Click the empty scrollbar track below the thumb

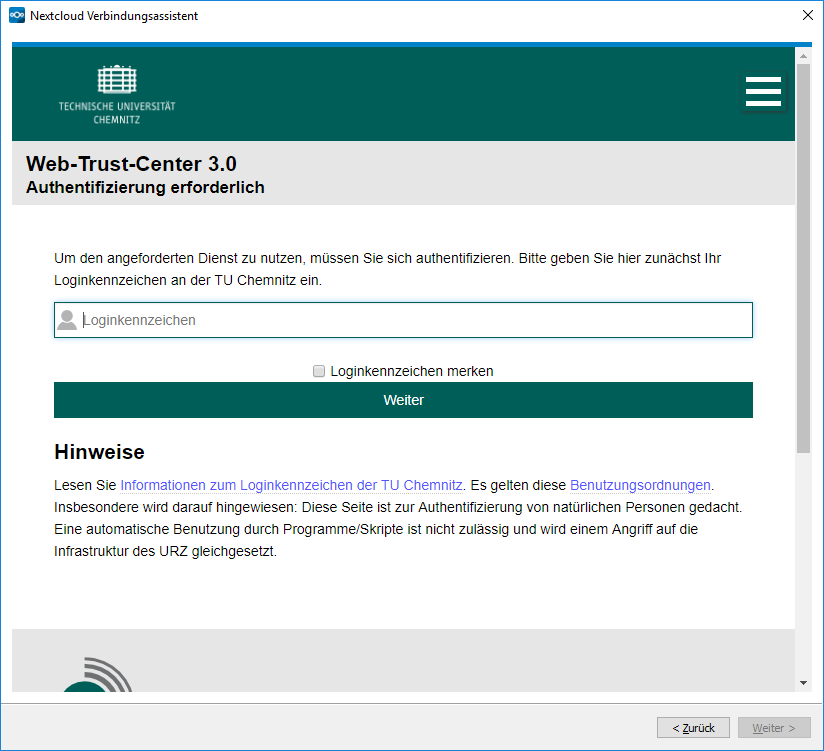803,560
